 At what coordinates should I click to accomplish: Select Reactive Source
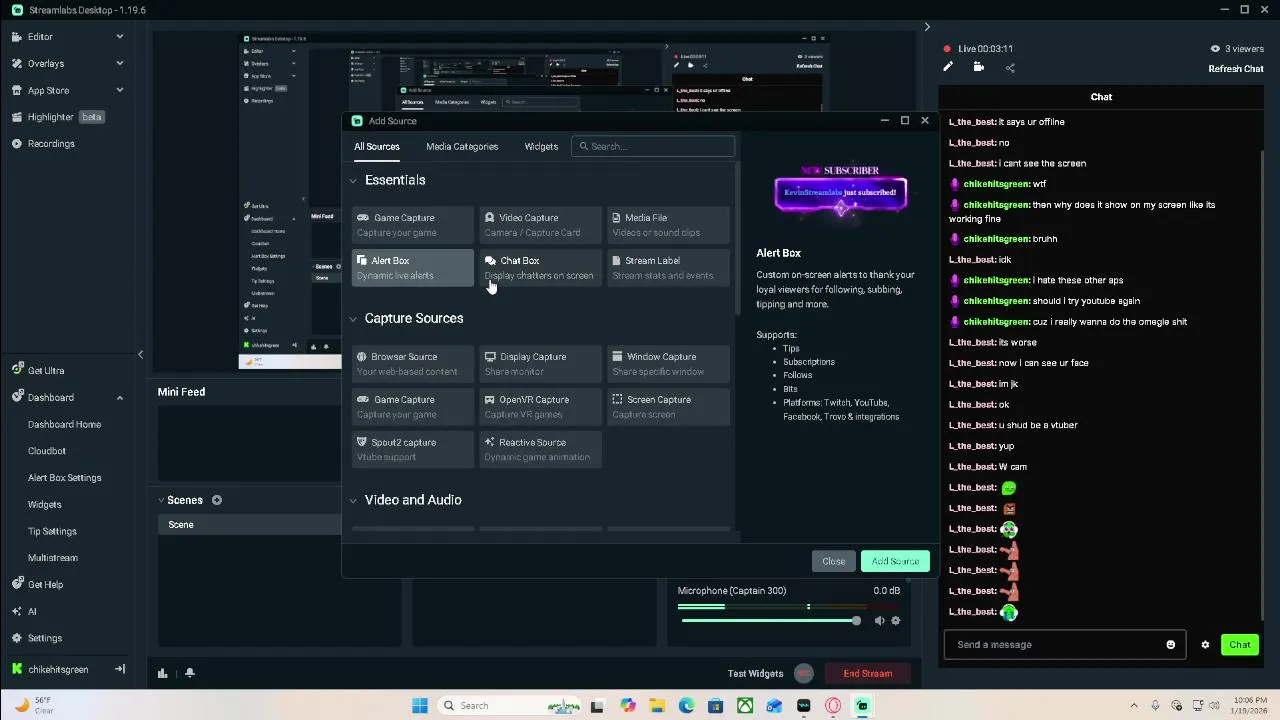(x=540, y=450)
